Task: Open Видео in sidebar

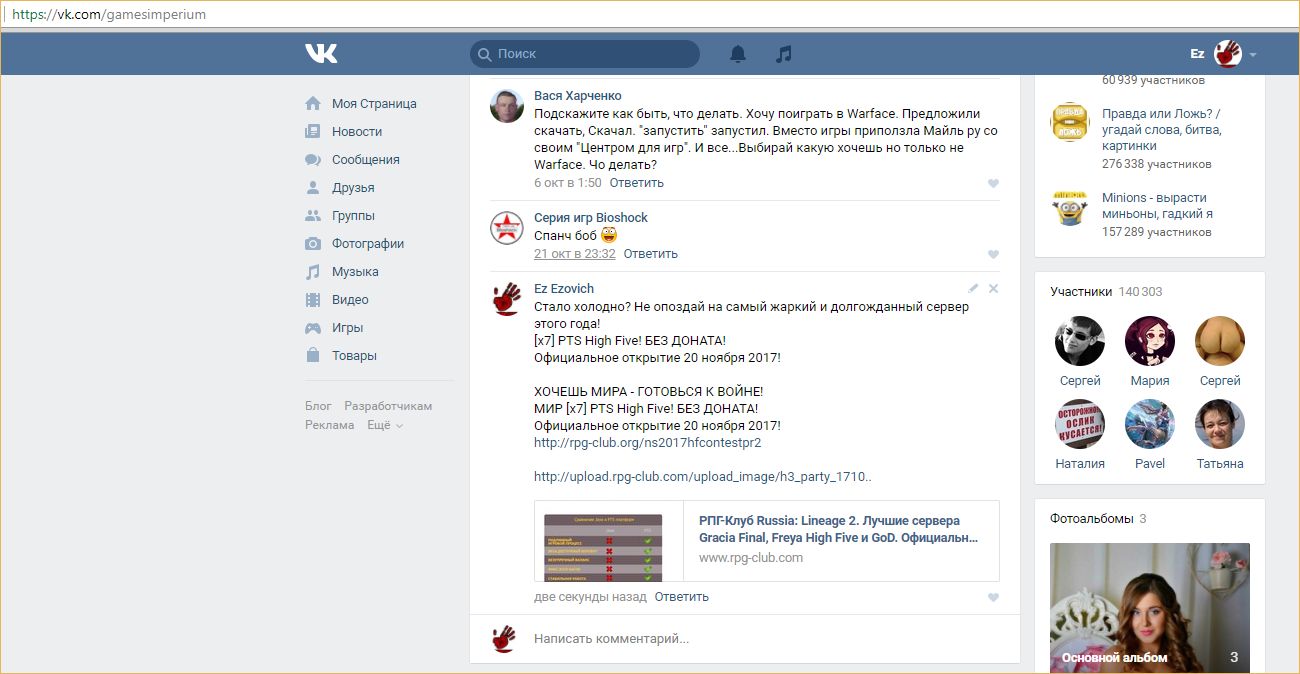Action: (x=350, y=300)
